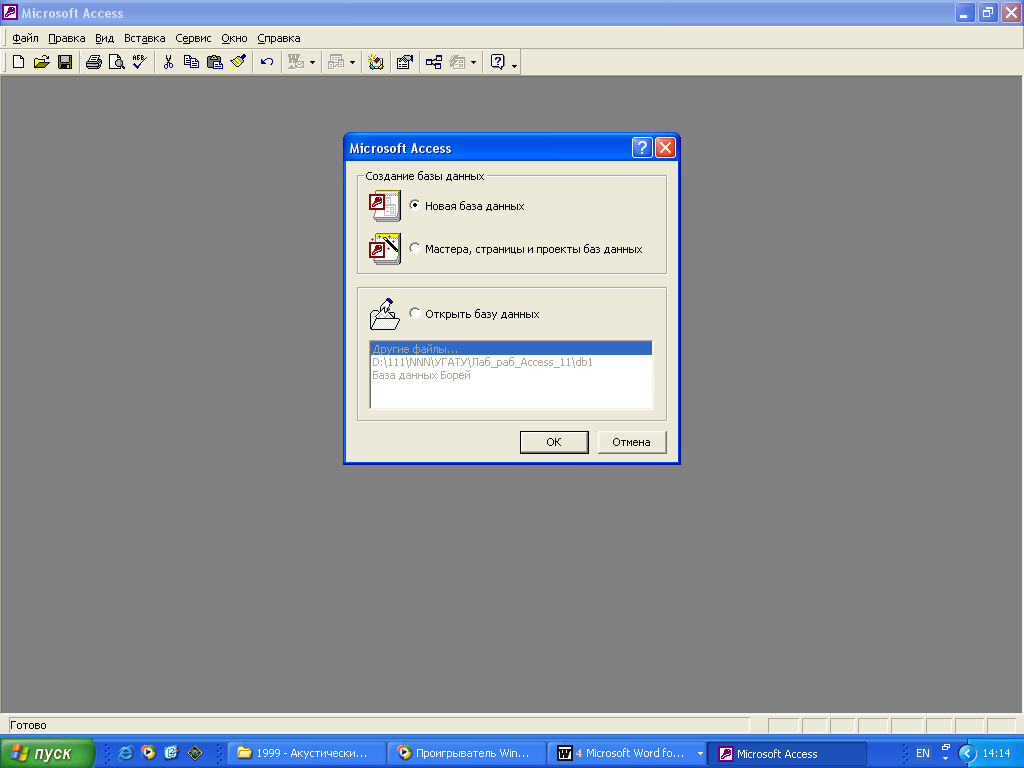1024x768 pixels.
Task: Open the Правка menu
Action: click(x=67, y=38)
